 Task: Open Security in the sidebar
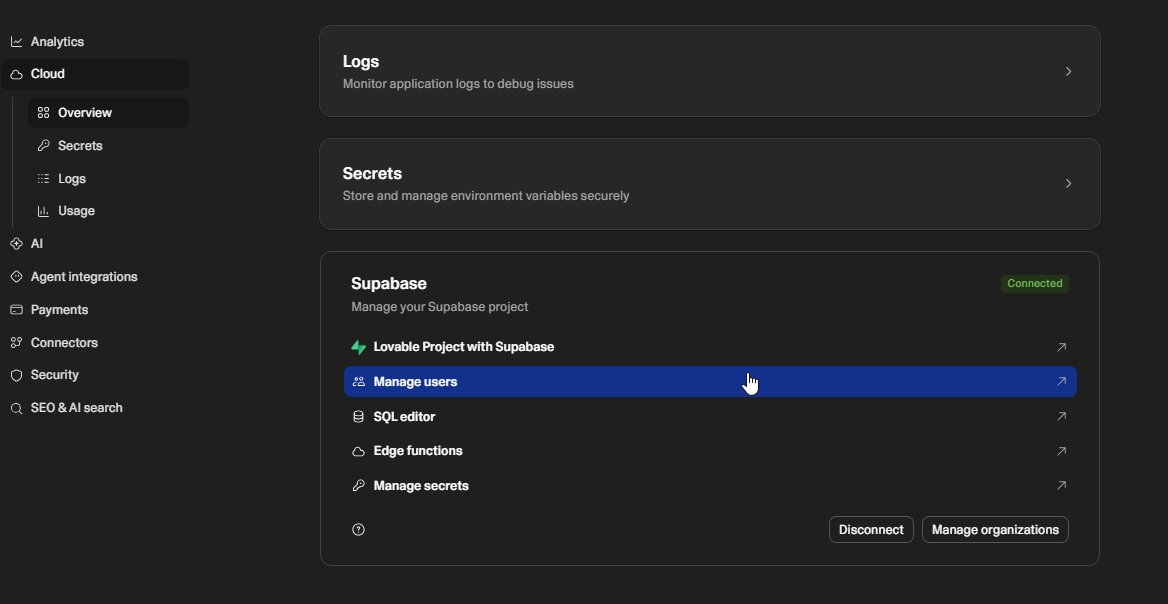click(95, 375)
